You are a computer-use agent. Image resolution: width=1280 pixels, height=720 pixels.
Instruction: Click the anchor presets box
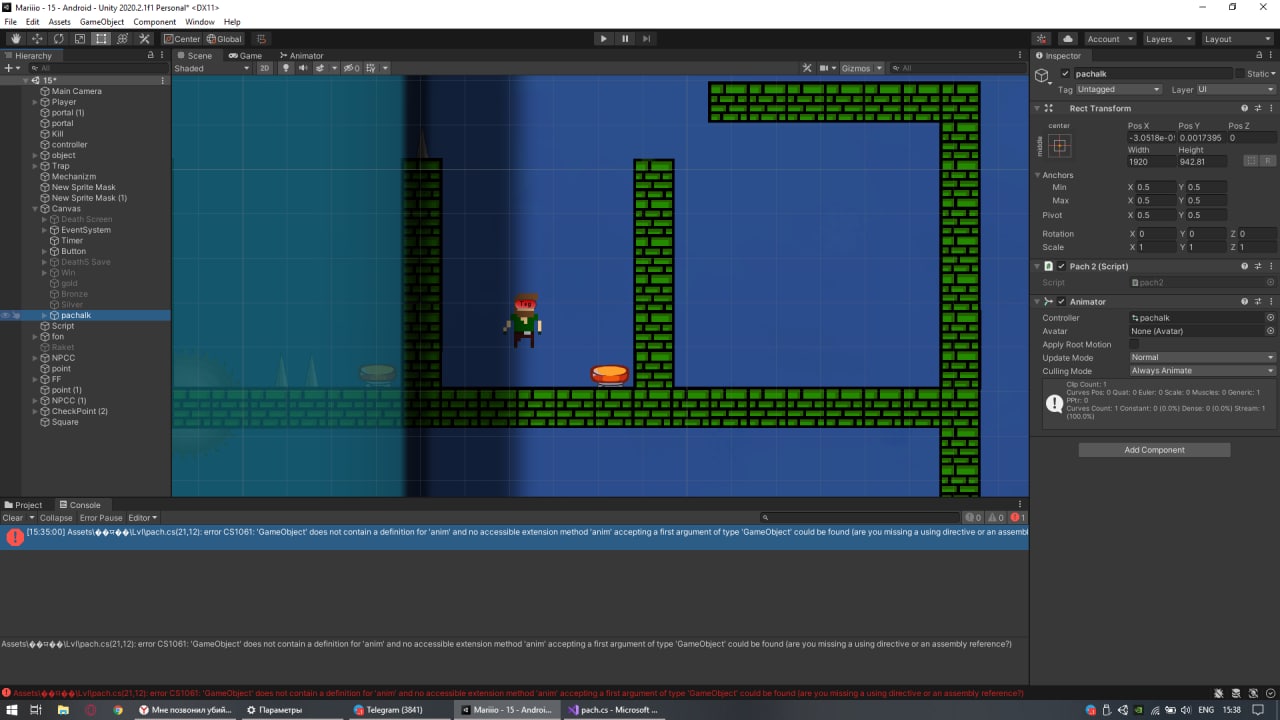tap(1060, 146)
